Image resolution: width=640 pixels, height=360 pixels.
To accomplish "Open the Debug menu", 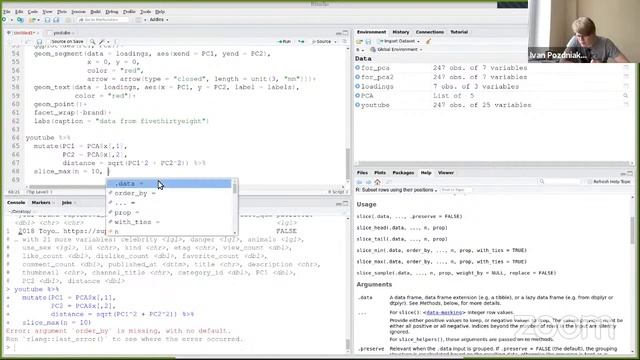I will tap(112, 12).
